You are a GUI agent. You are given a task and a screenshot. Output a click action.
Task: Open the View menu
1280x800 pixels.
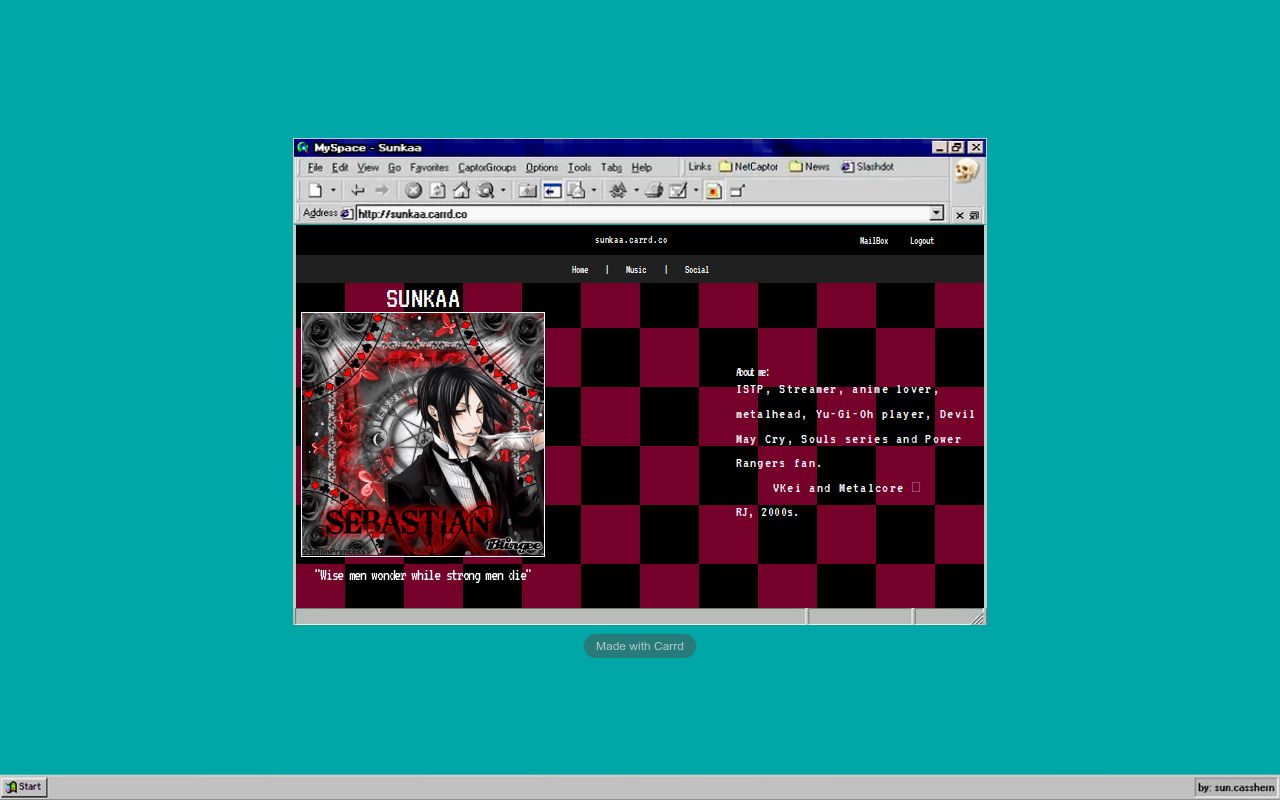pyautogui.click(x=368, y=167)
